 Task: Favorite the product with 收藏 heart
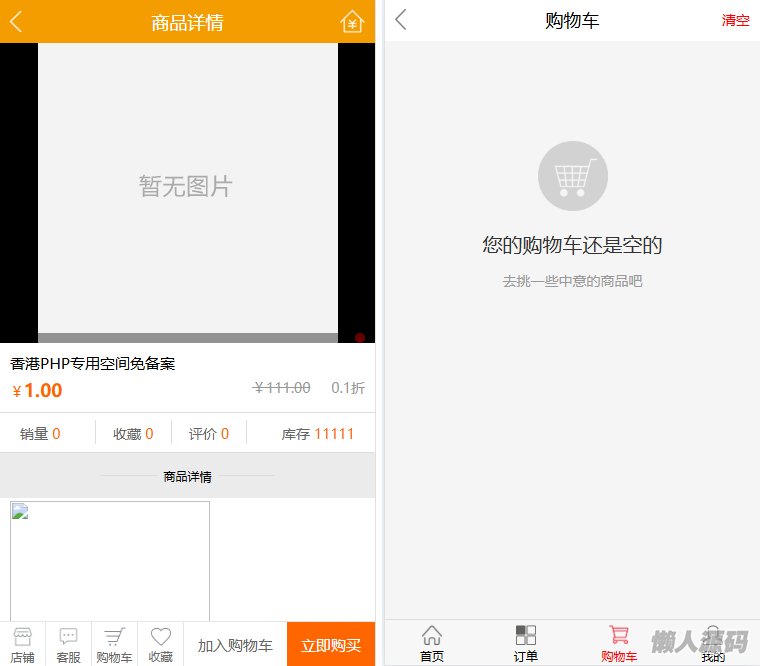tap(161, 644)
